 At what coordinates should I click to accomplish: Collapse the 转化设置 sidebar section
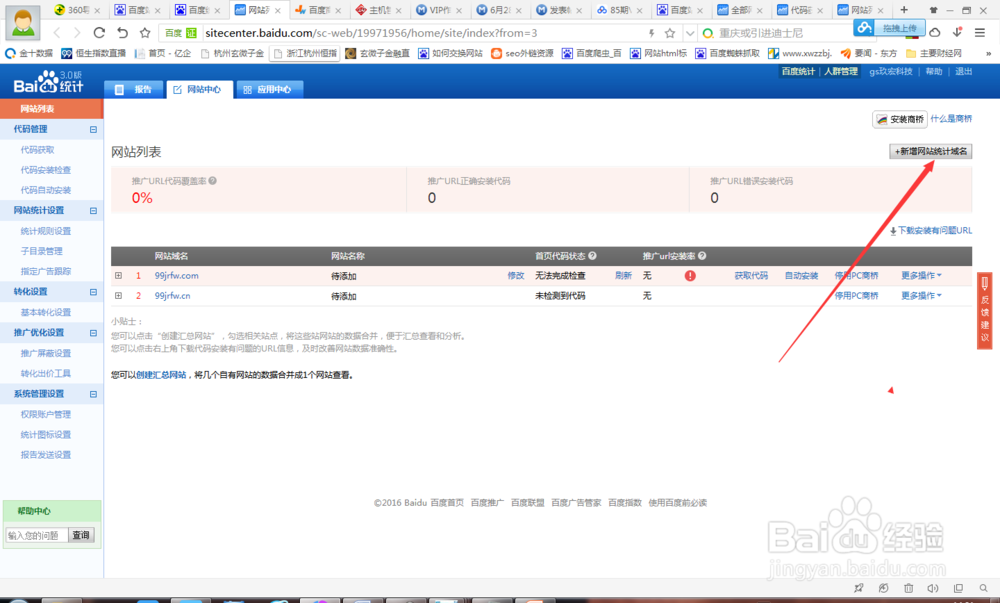pos(93,292)
